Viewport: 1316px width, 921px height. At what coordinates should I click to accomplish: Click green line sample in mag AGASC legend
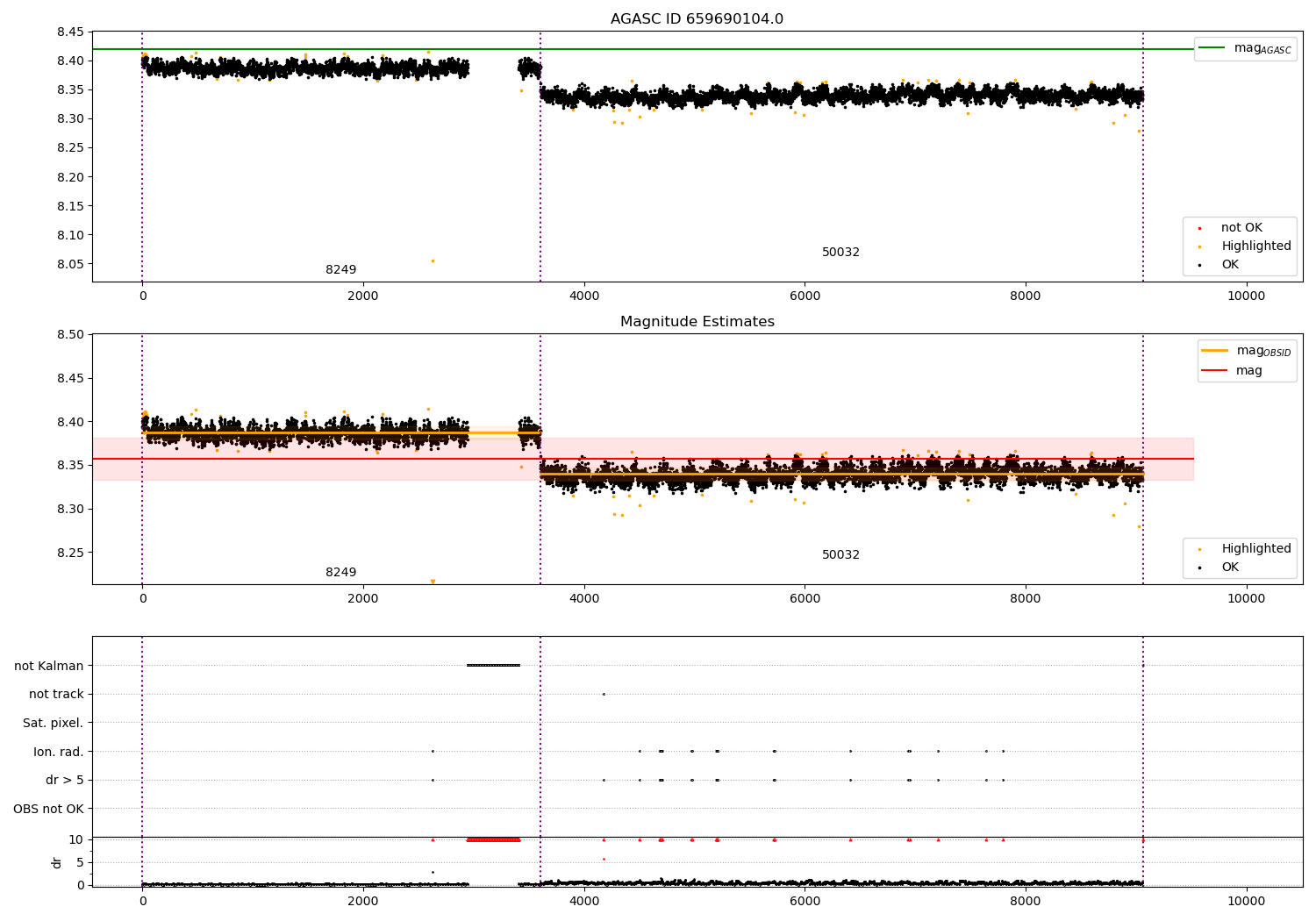tap(1212, 48)
